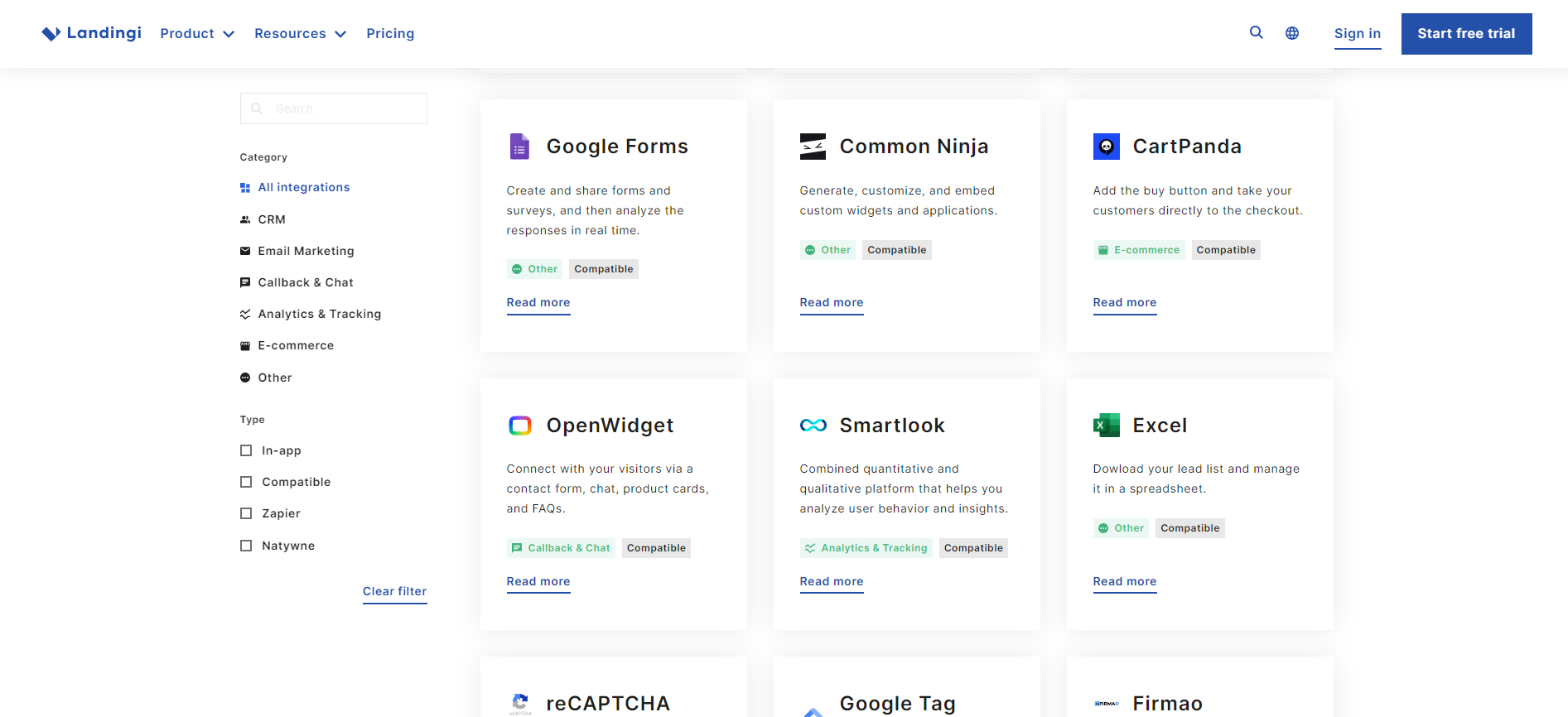Expand the Resources dropdown menu
Viewport: 1568px width, 717px height.
(x=300, y=34)
